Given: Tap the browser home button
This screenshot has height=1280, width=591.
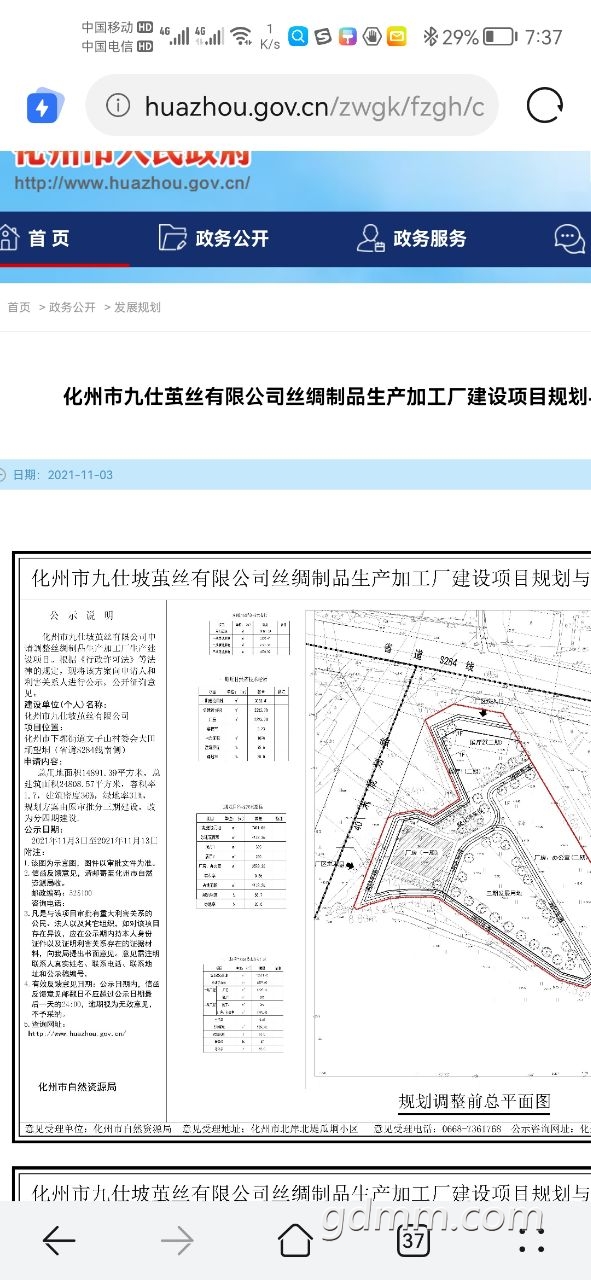Looking at the screenshot, I should point(295,1241).
